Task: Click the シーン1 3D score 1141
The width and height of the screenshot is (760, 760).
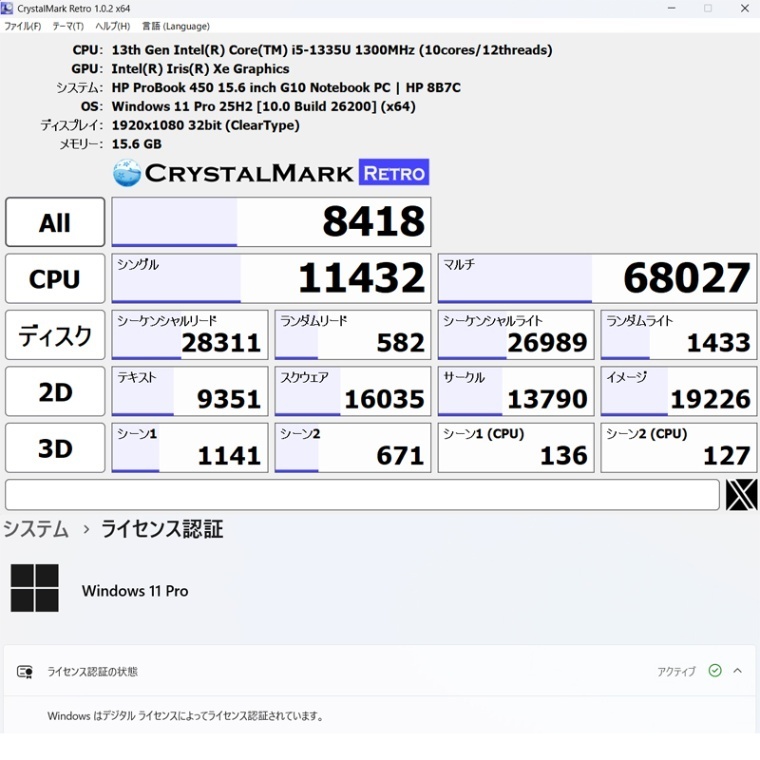Action: point(190,448)
